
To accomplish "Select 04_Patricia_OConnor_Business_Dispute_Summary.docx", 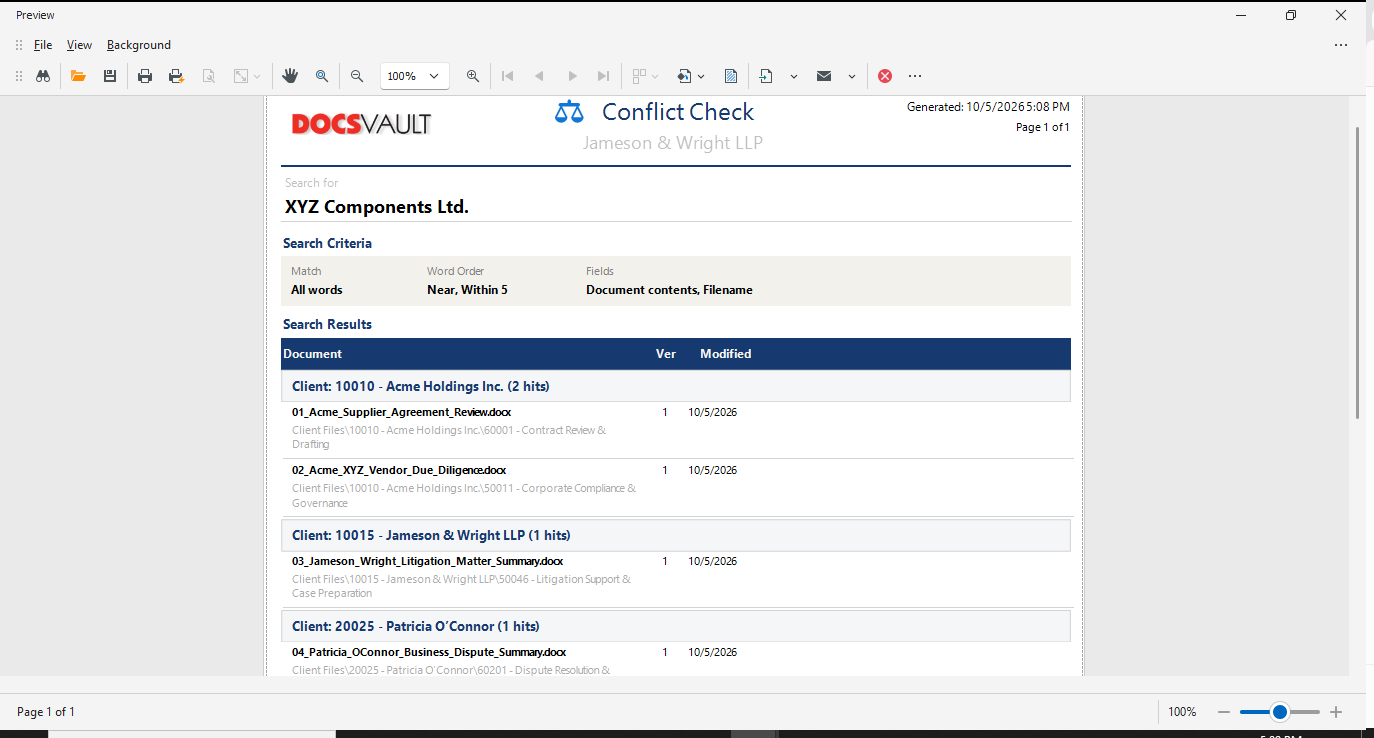I will [x=429, y=652].
